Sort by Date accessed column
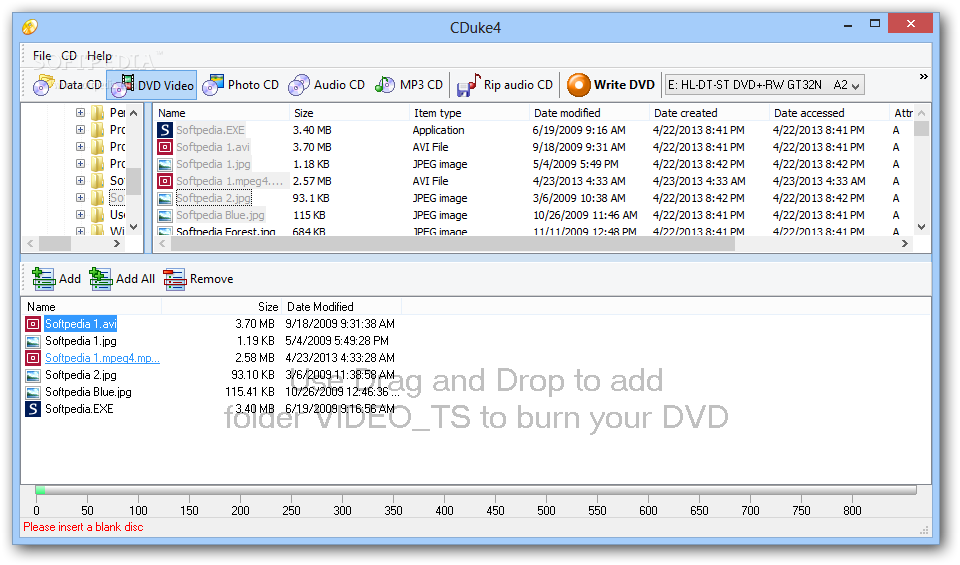The width and height of the screenshot is (960, 565). (829, 113)
